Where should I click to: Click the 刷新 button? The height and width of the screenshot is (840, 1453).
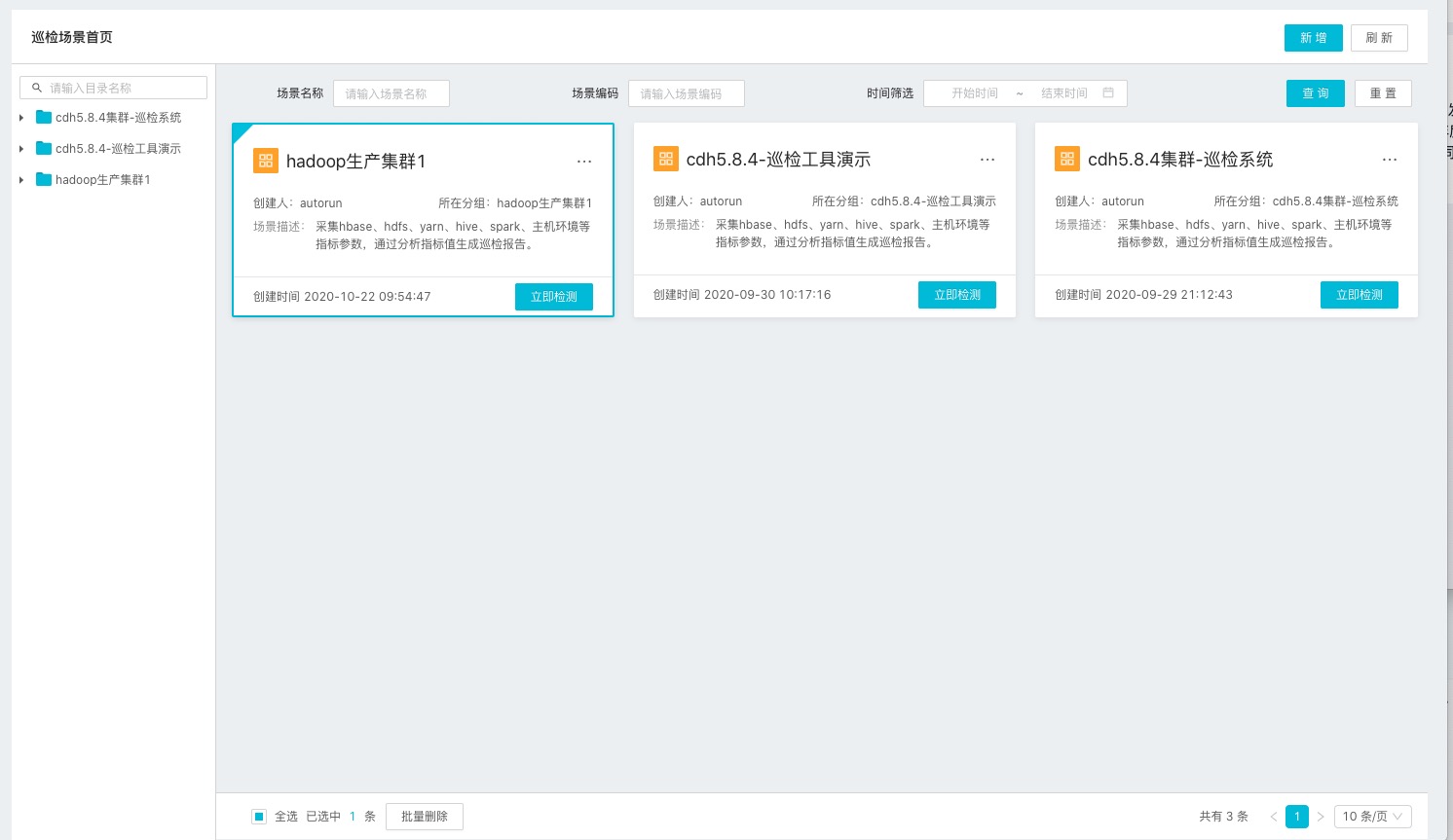(x=1379, y=38)
